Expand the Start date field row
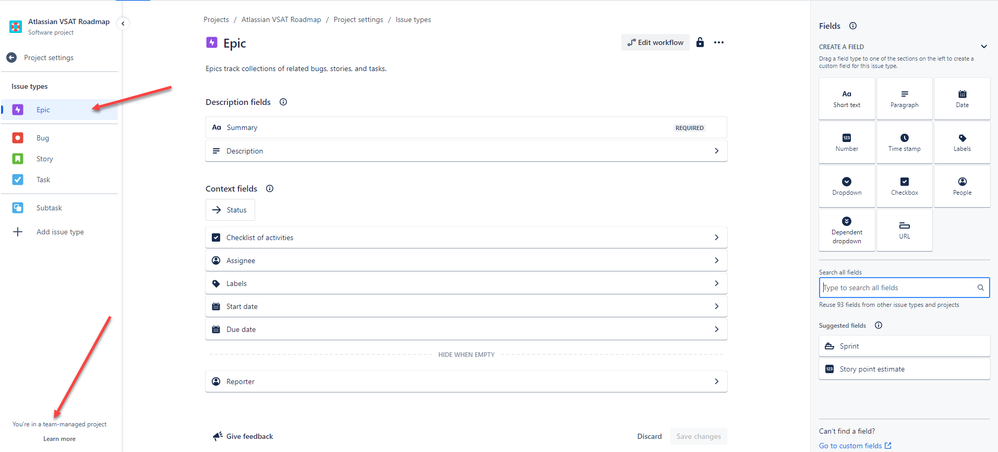Image resolution: width=998 pixels, height=452 pixels. (466, 306)
